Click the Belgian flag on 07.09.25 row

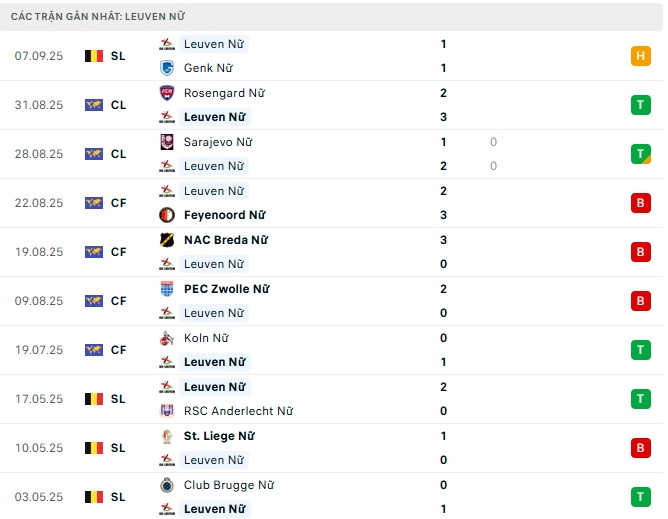coord(94,56)
